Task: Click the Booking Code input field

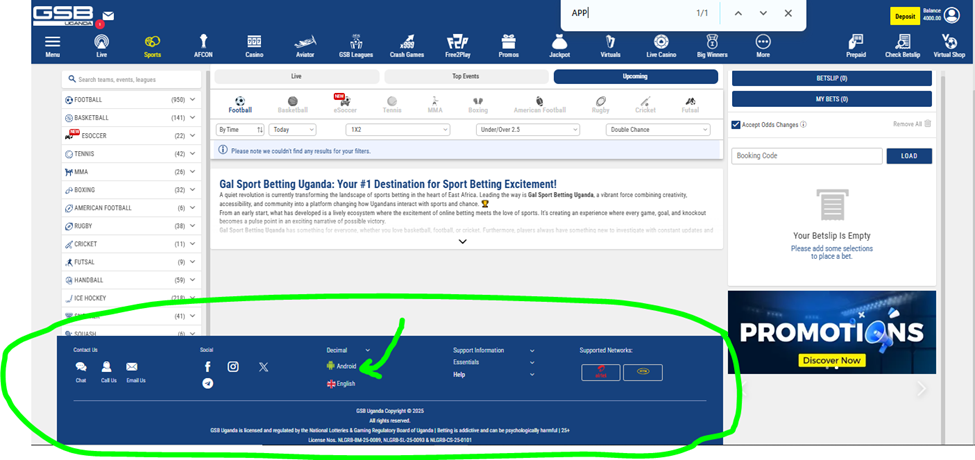Action: pos(807,156)
